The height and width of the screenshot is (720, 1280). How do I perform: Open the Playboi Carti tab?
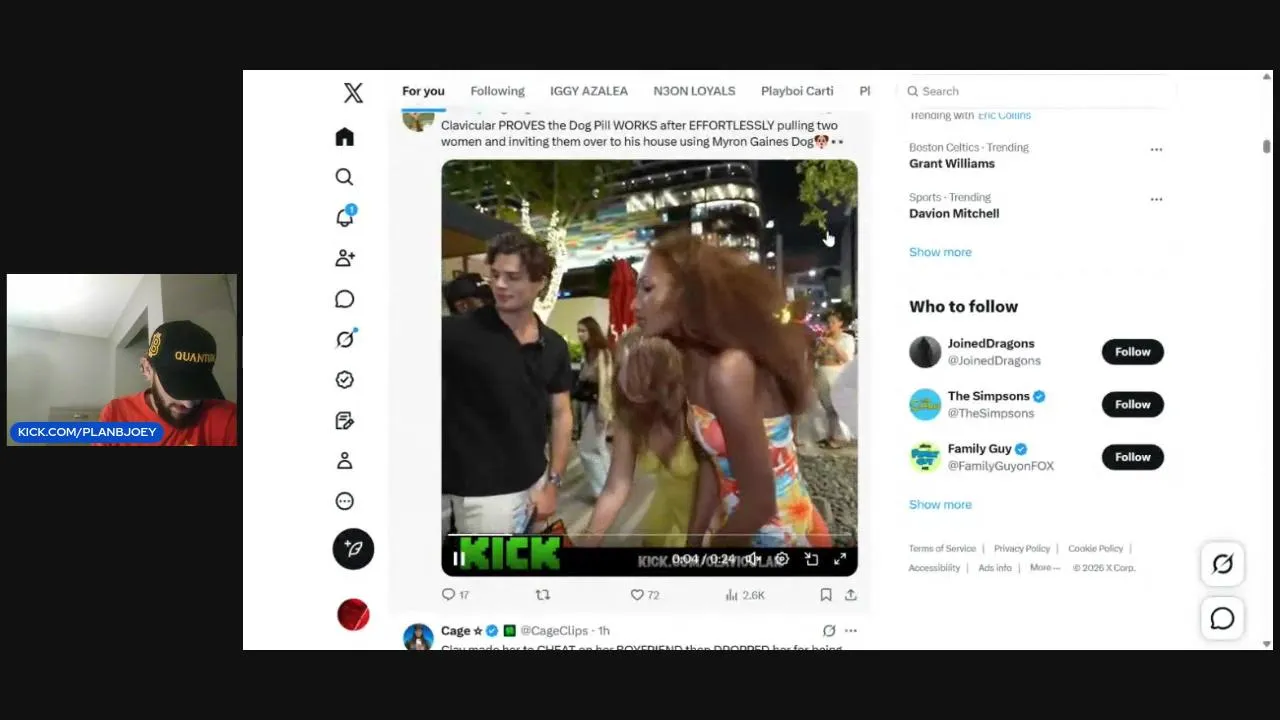797,91
